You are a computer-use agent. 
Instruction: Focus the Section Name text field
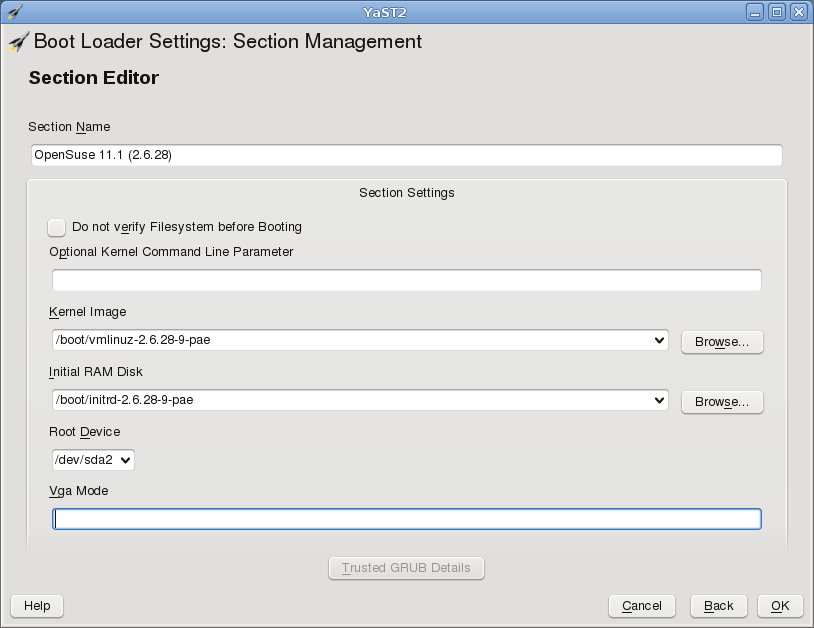pyautogui.click(x=406, y=155)
